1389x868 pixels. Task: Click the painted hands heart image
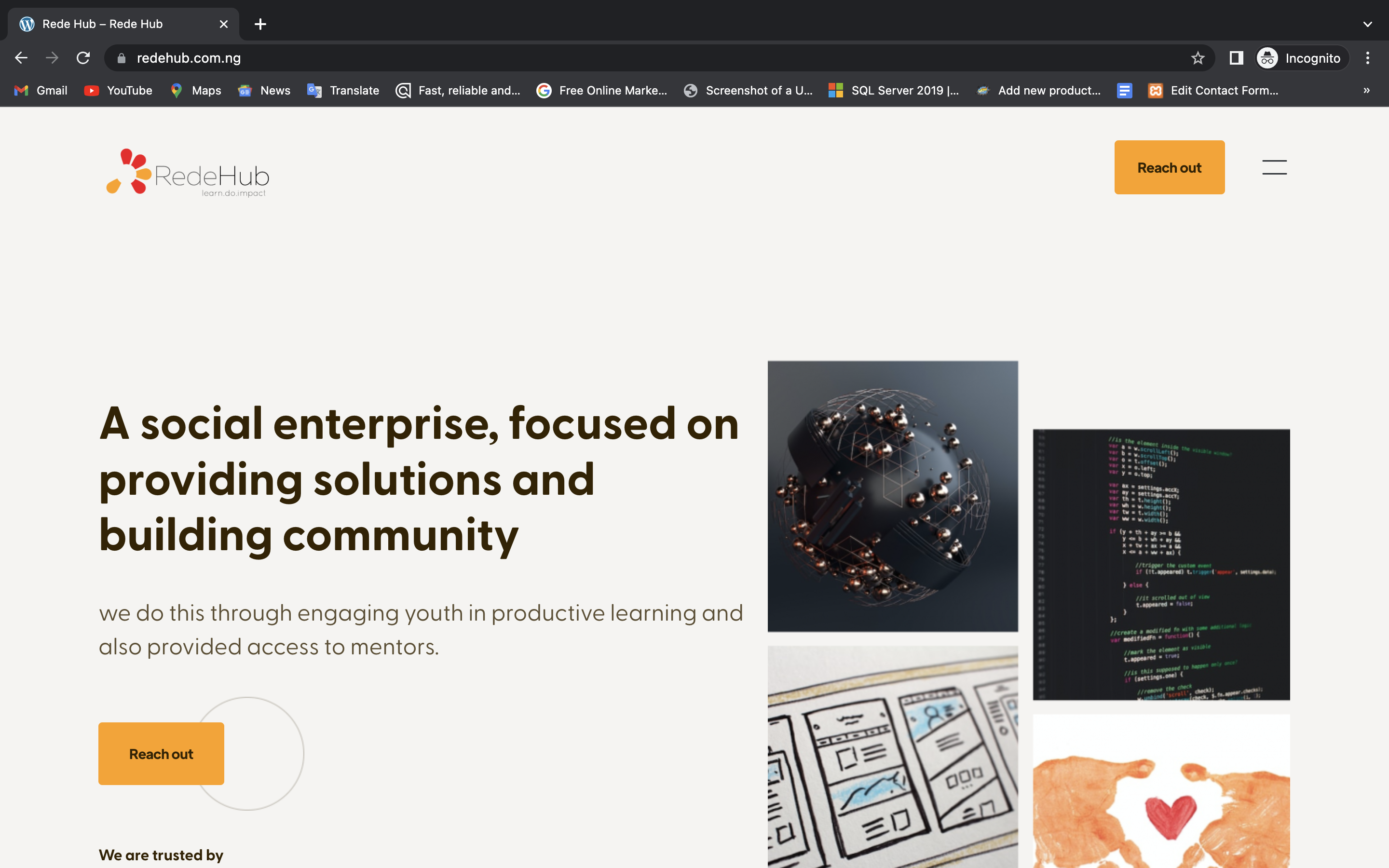pyautogui.click(x=1161, y=791)
